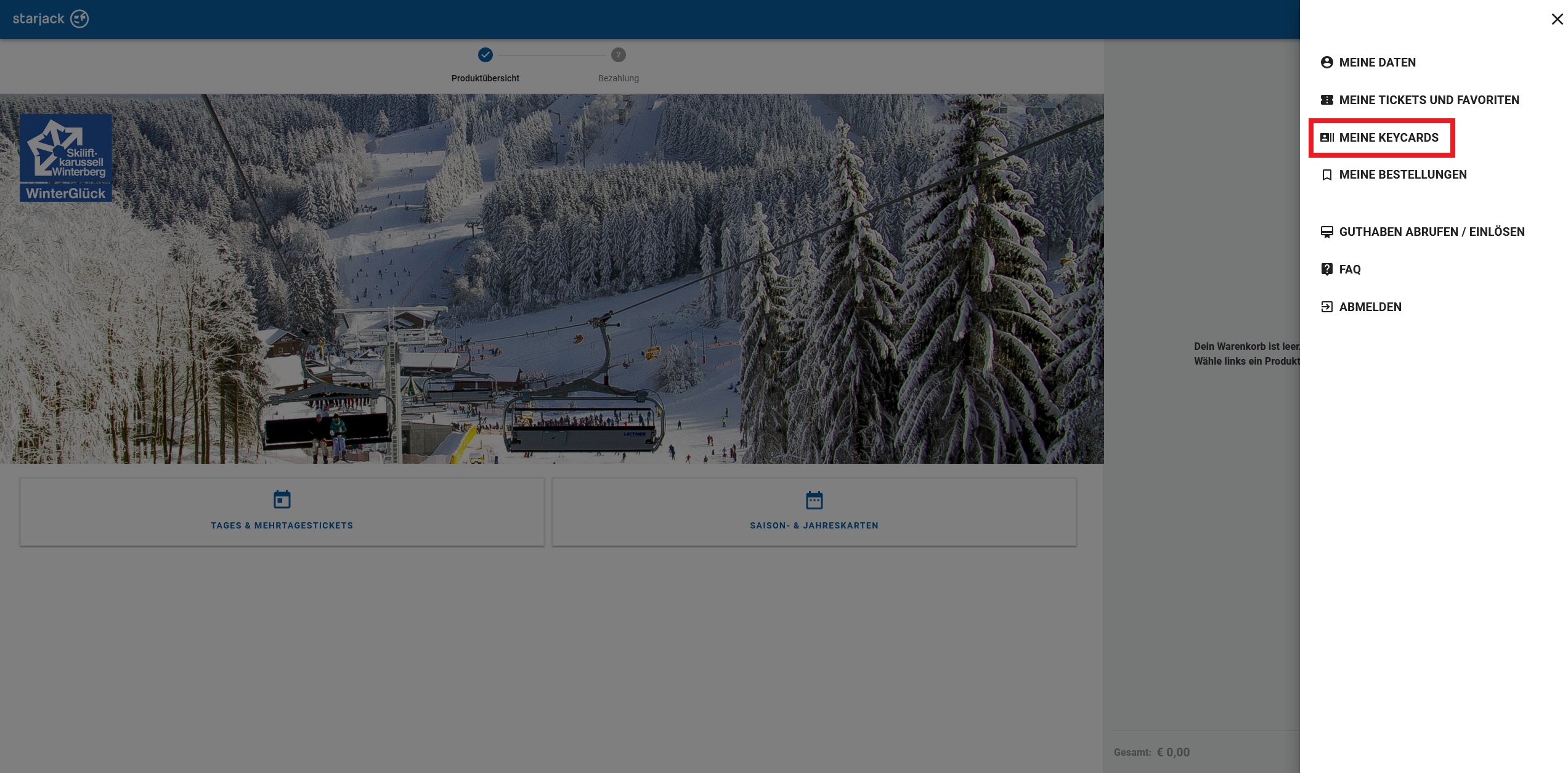Click the starjack smiley logo icon
The height and width of the screenshot is (773, 1568).
click(x=79, y=19)
